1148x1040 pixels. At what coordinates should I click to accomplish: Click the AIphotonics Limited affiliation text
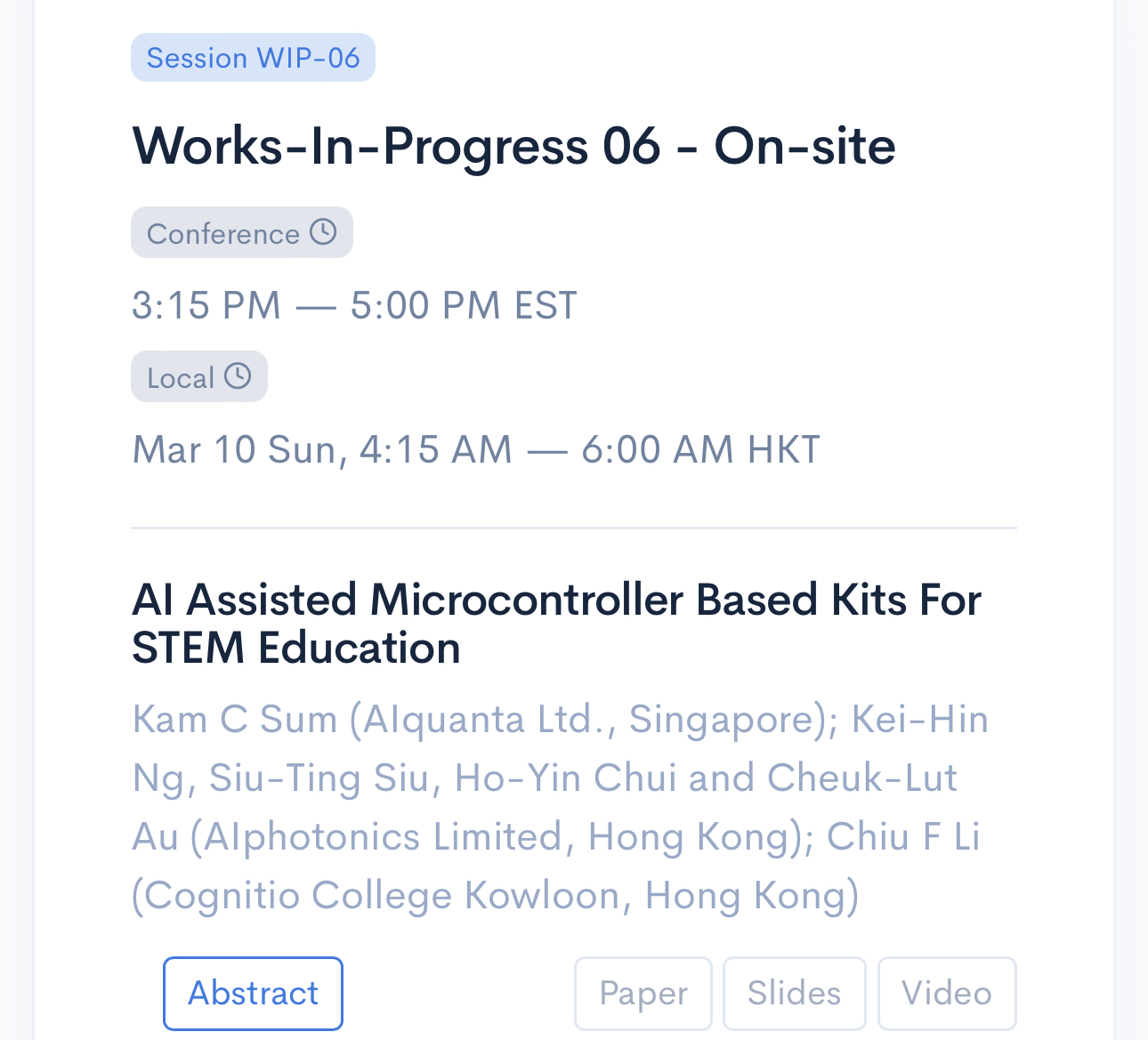(383, 836)
